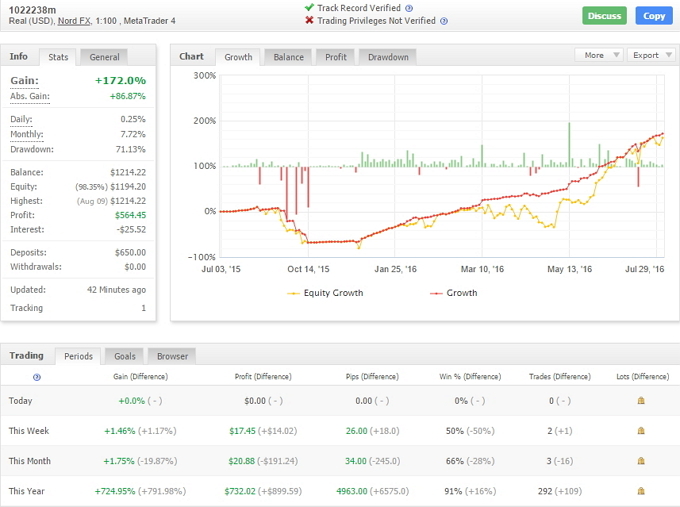The width and height of the screenshot is (680, 507).
Task: Click the Pips (Difference) column header
Action: 372,376
